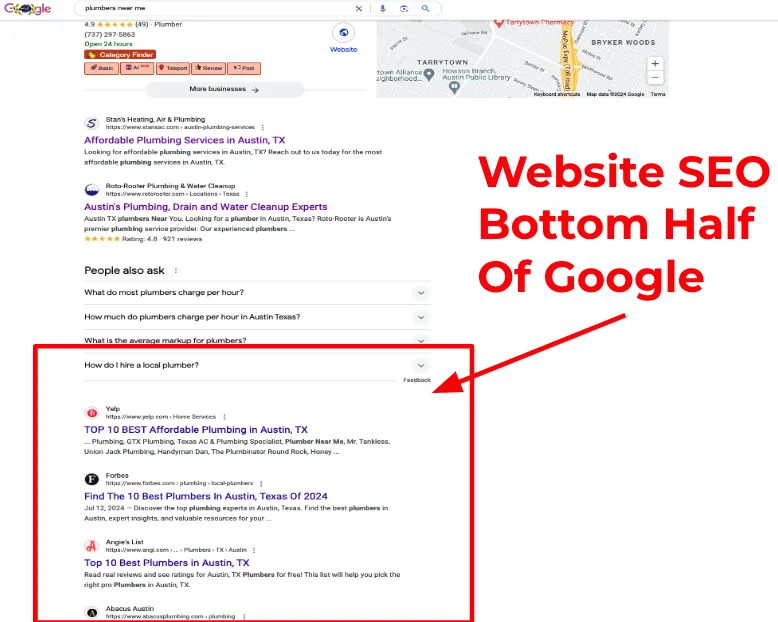This screenshot has width=778, height=622.
Task: Click the Teleport extension button
Action: (173, 68)
